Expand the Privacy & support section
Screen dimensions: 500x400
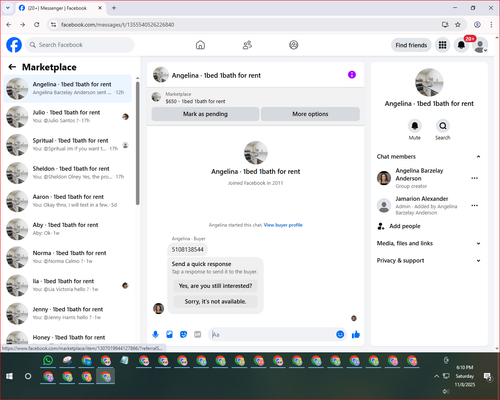pos(429,261)
